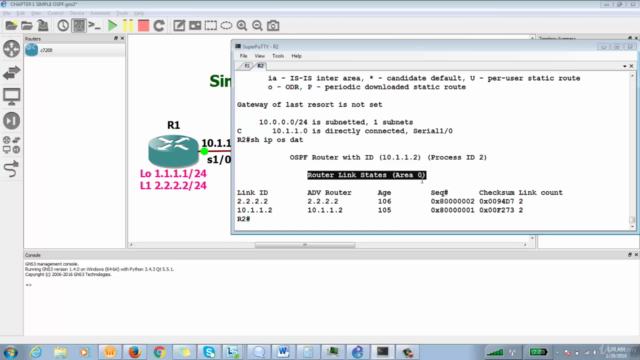Click the 'Lo 1.1.1.1/24' label
The height and width of the screenshot is (360, 640).
173,173
